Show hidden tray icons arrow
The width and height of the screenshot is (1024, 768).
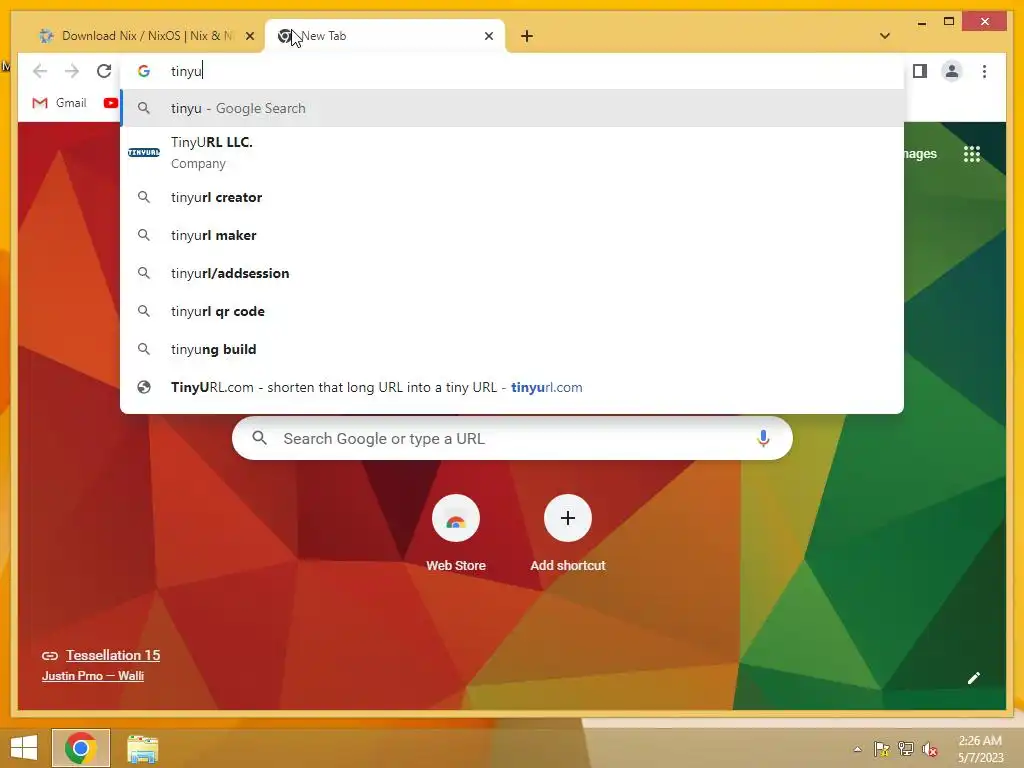pos(857,749)
